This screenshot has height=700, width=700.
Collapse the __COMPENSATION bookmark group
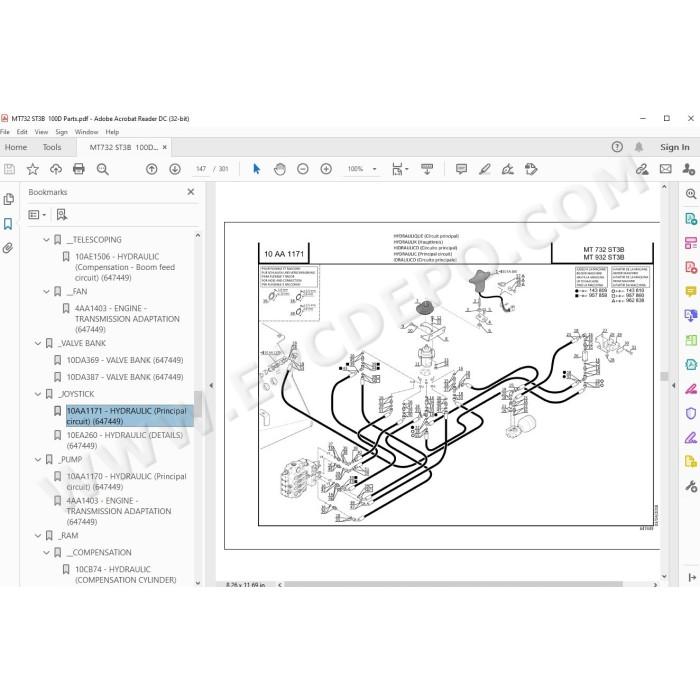coord(46,553)
